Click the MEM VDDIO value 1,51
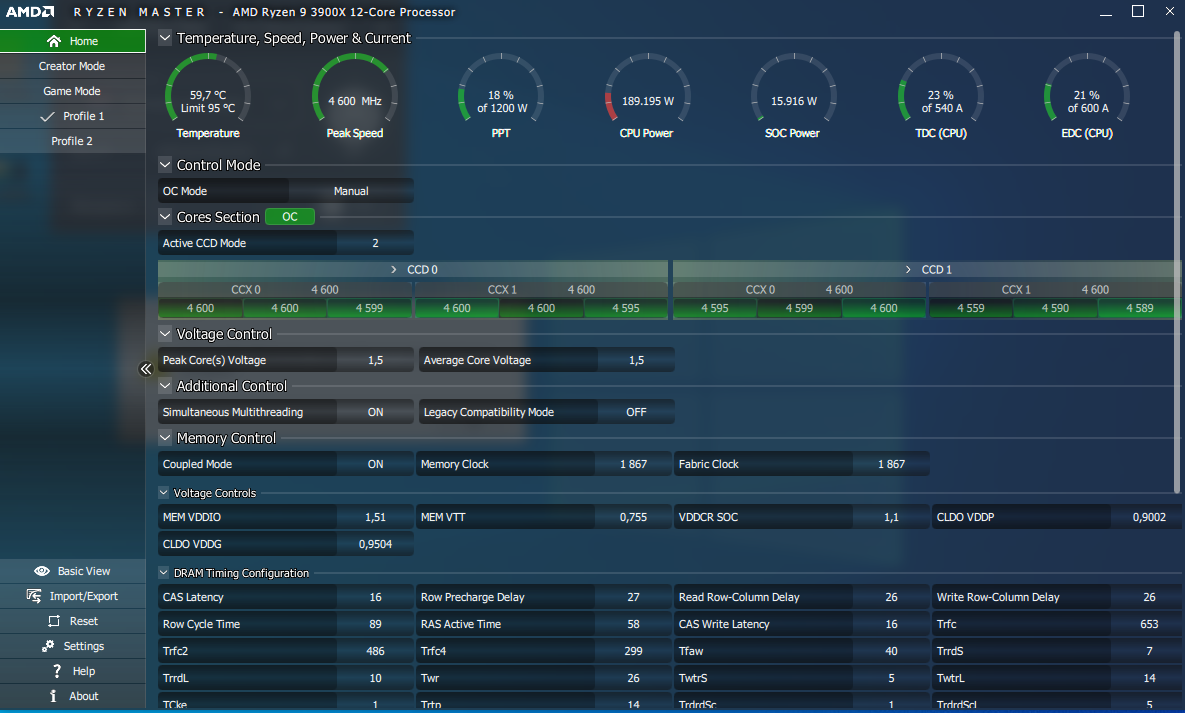This screenshot has width=1185, height=713. tap(375, 517)
